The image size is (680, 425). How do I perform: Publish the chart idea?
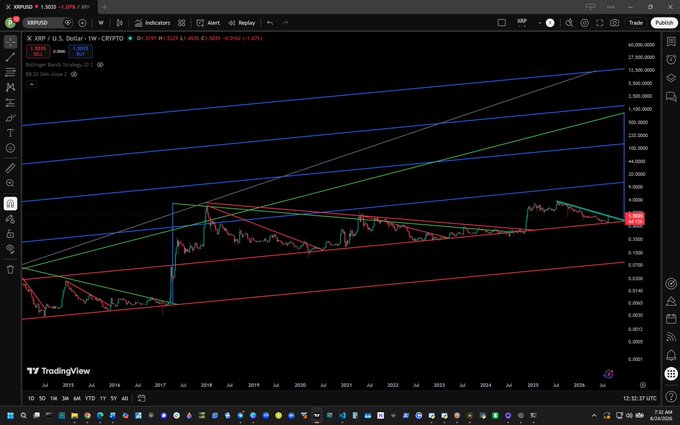(664, 23)
